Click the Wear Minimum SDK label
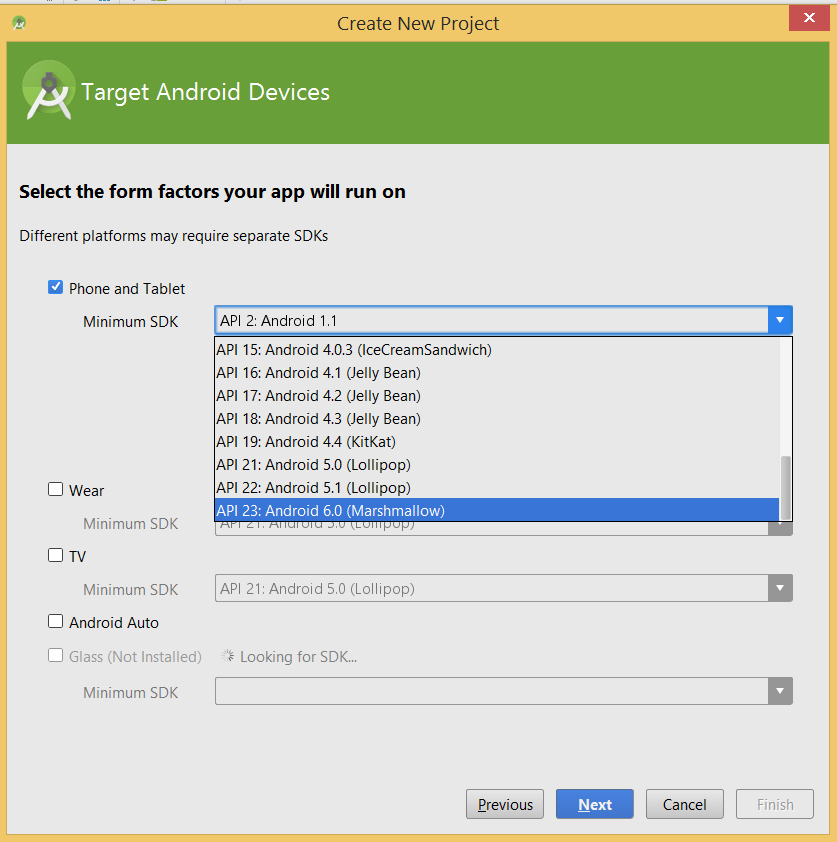Image resolution: width=837 pixels, height=842 pixels. pos(130,524)
